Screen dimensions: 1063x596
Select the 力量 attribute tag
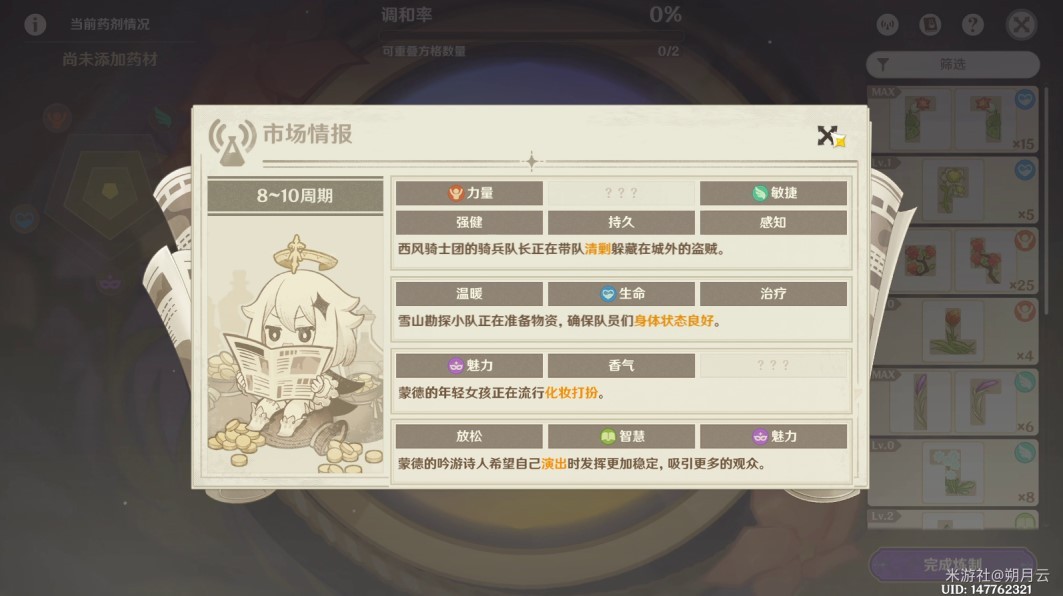coord(469,193)
